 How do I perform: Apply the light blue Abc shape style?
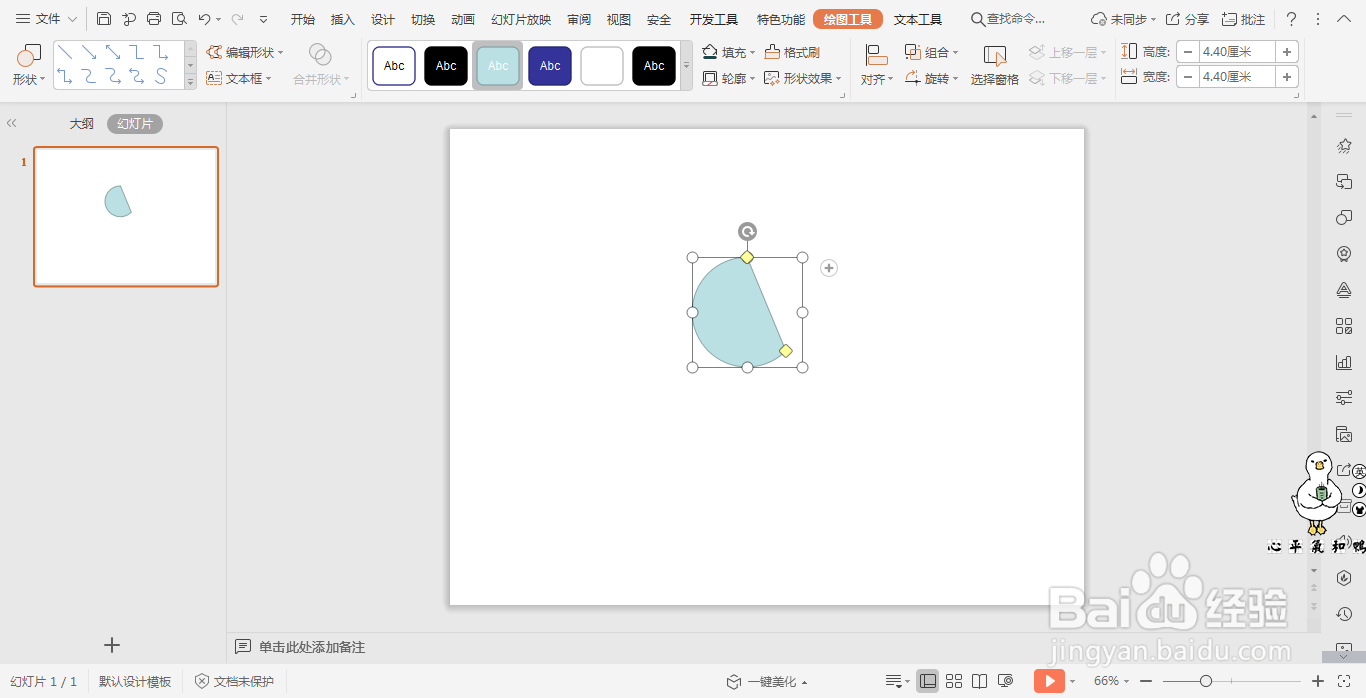498,66
